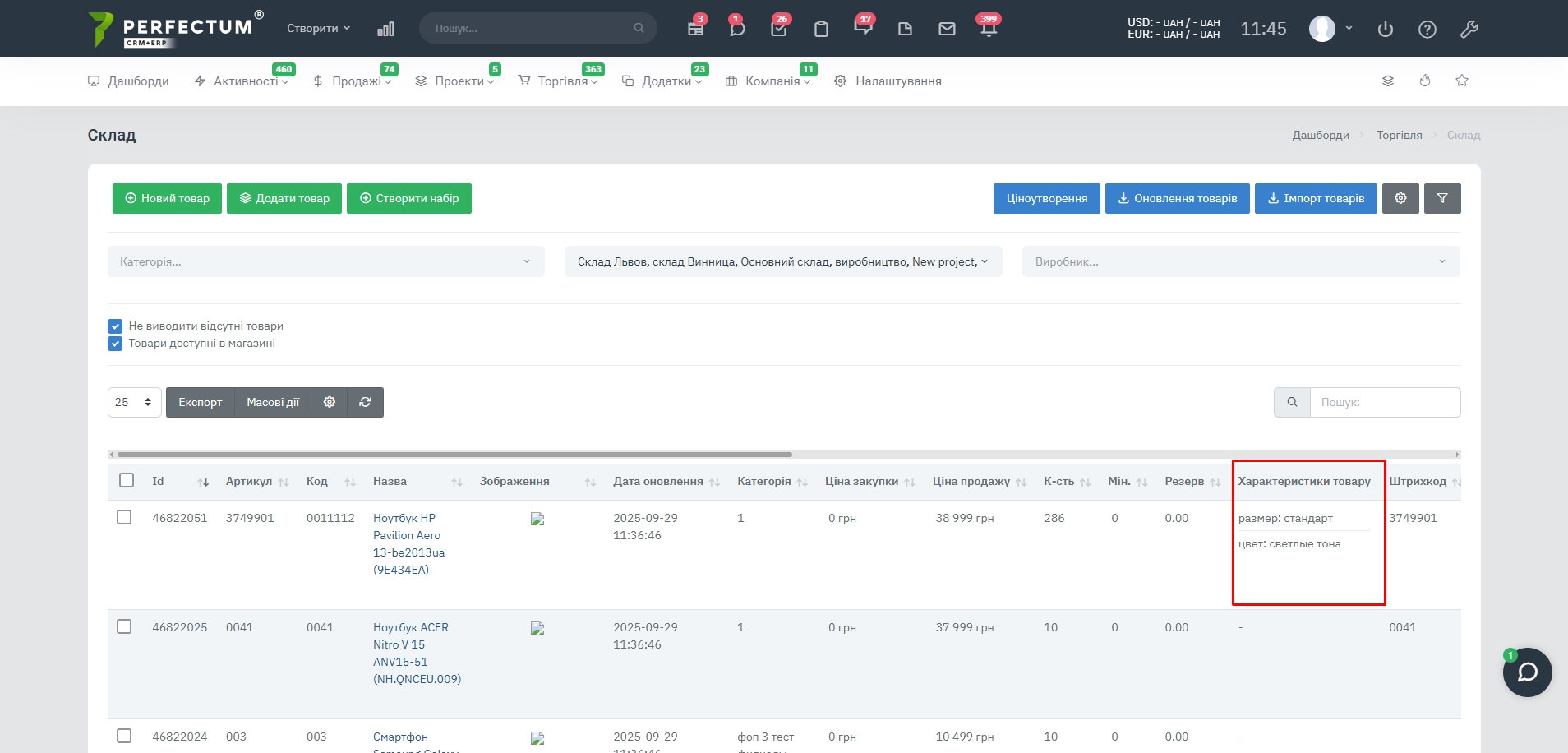The height and width of the screenshot is (753, 1568).
Task: Change the rows-per-page selector showing 25
Action: (134, 402)
